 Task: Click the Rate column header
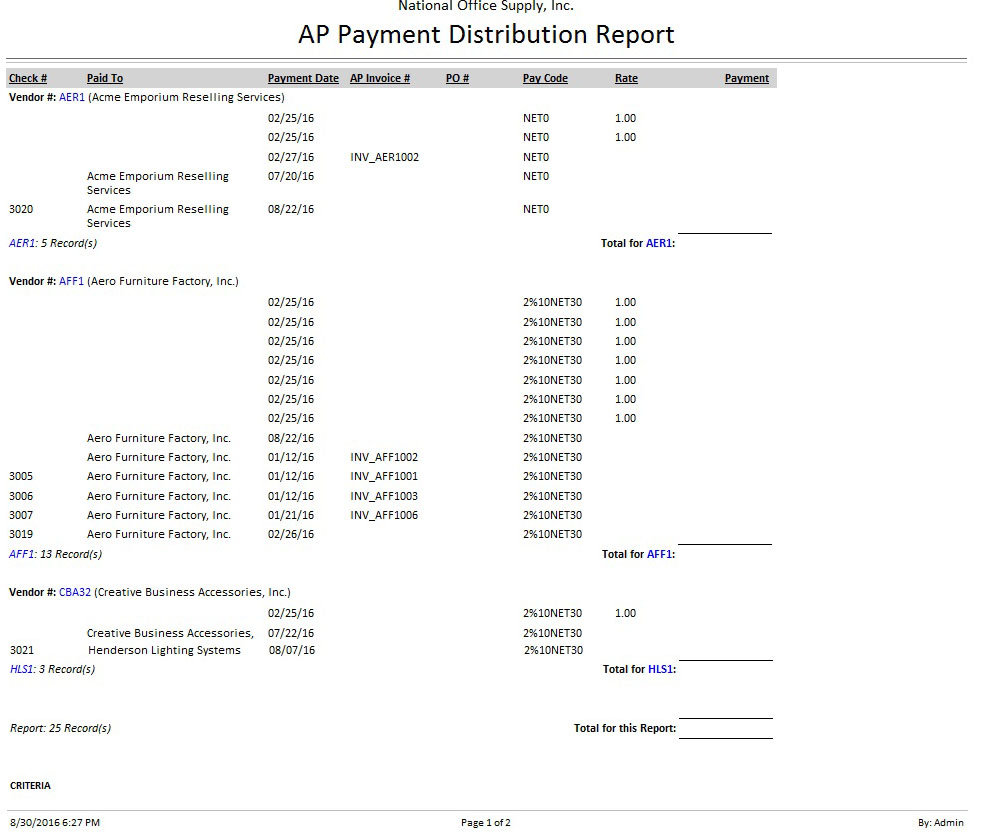[x=626, y=79]
